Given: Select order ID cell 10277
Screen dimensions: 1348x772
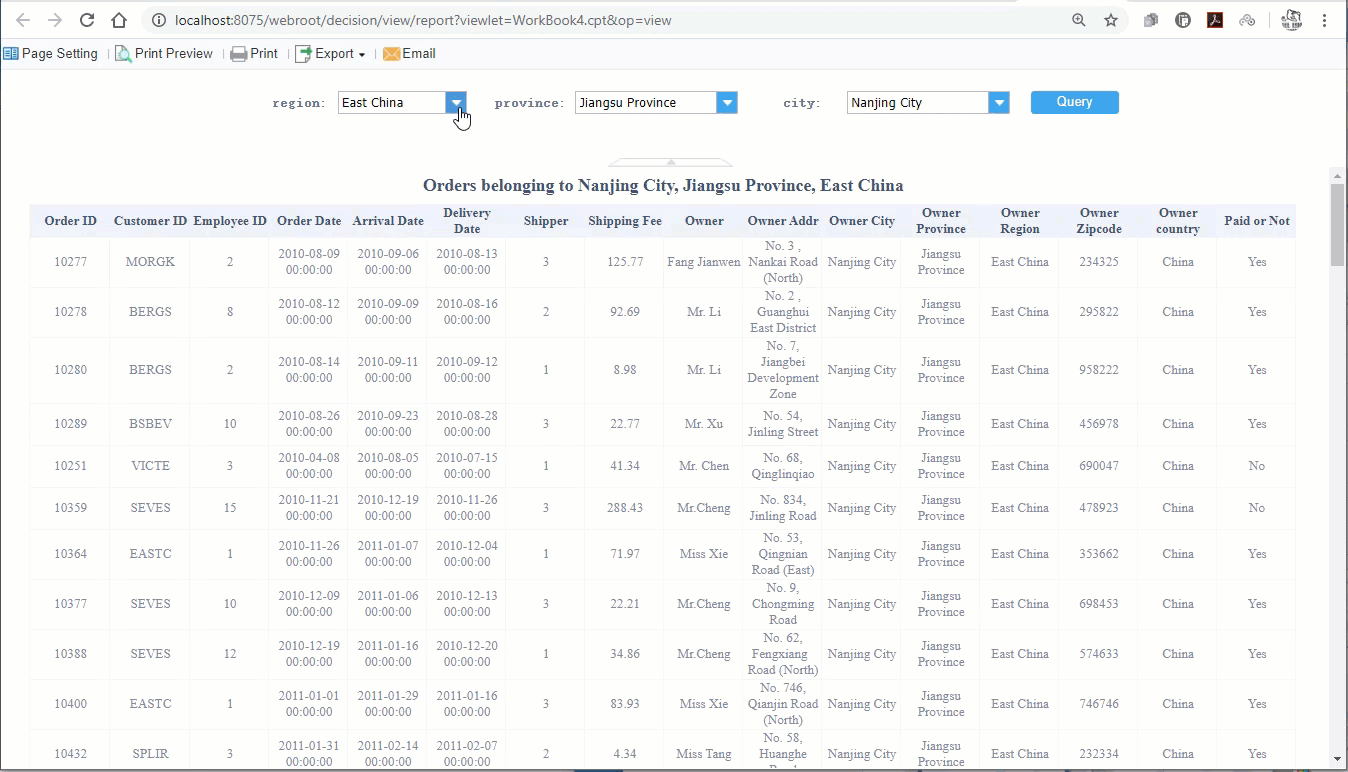Looking at the screenshot, I should point(70,262).
